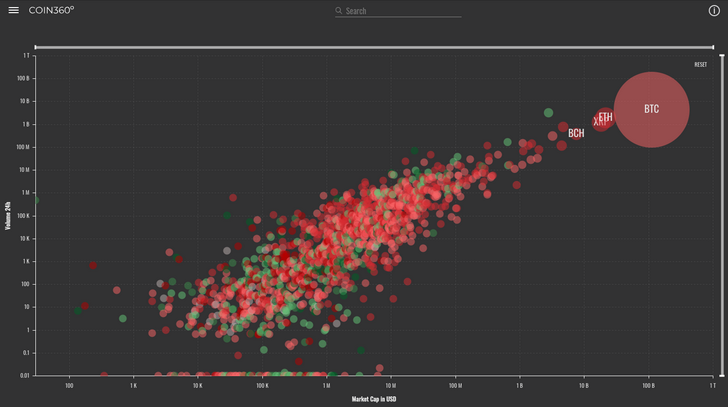Open the info icon
The width and height of the screenshot is (728, 407).
[x=714, y=10]
